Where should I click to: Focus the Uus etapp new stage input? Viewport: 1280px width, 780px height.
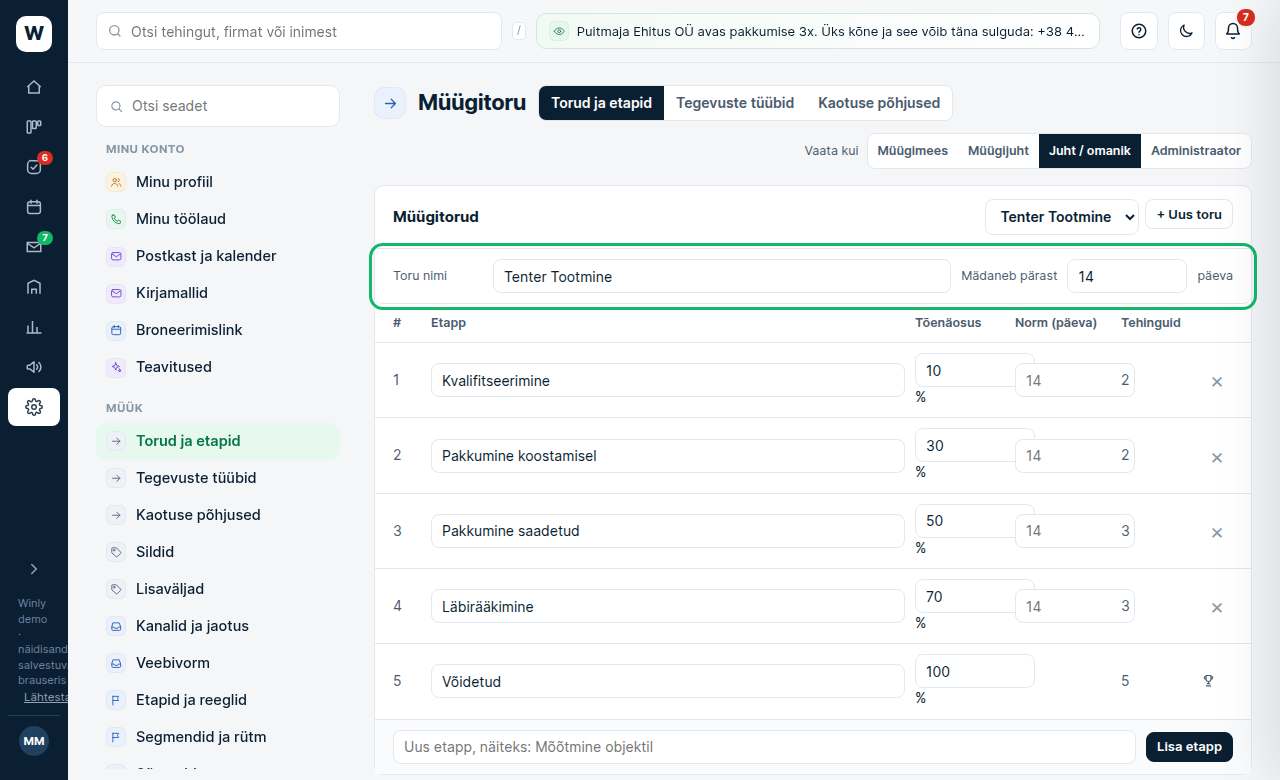pyautogui.click(x=764, y=747)
